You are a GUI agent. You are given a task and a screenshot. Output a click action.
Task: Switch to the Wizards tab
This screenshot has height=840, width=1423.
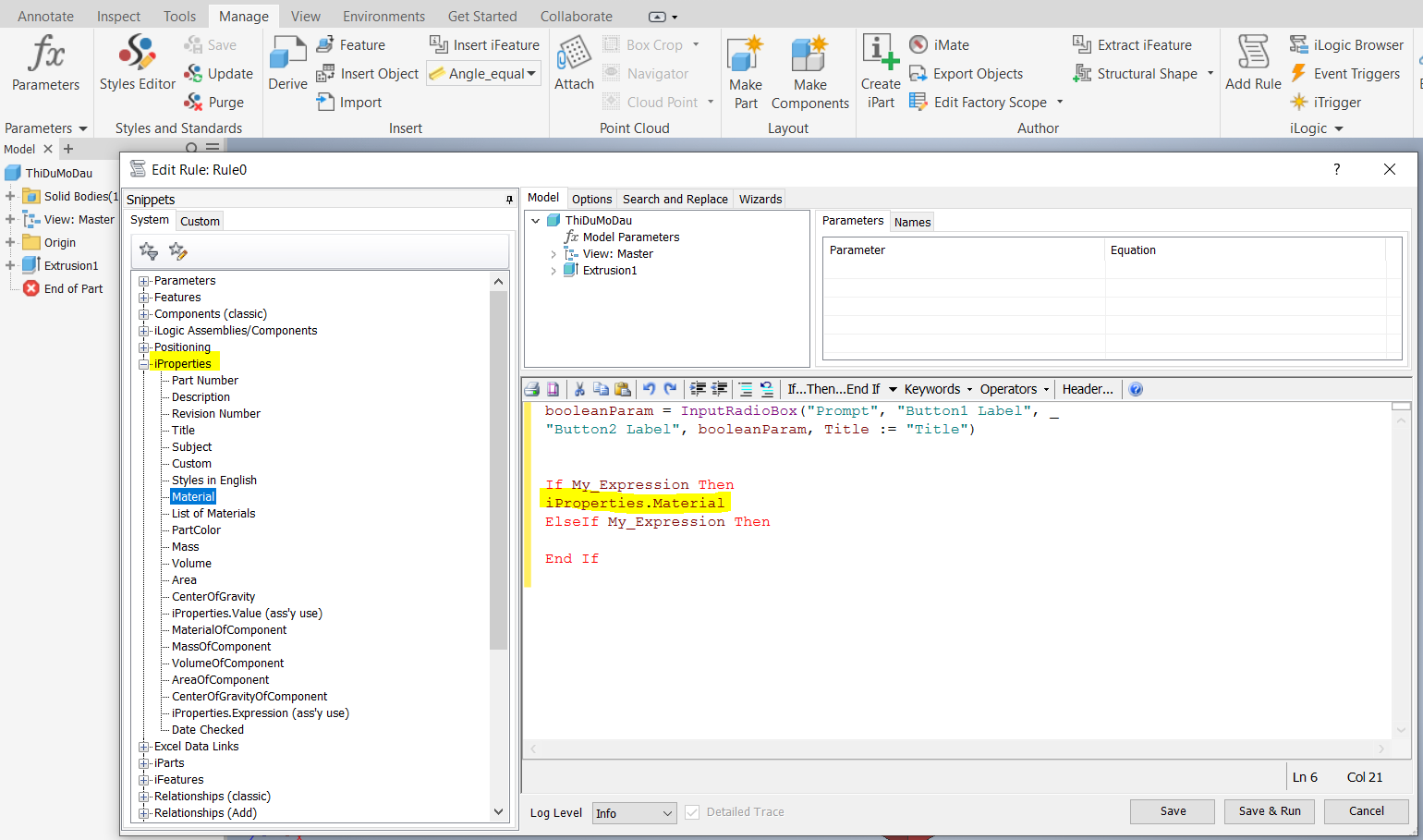coord(760,198)
